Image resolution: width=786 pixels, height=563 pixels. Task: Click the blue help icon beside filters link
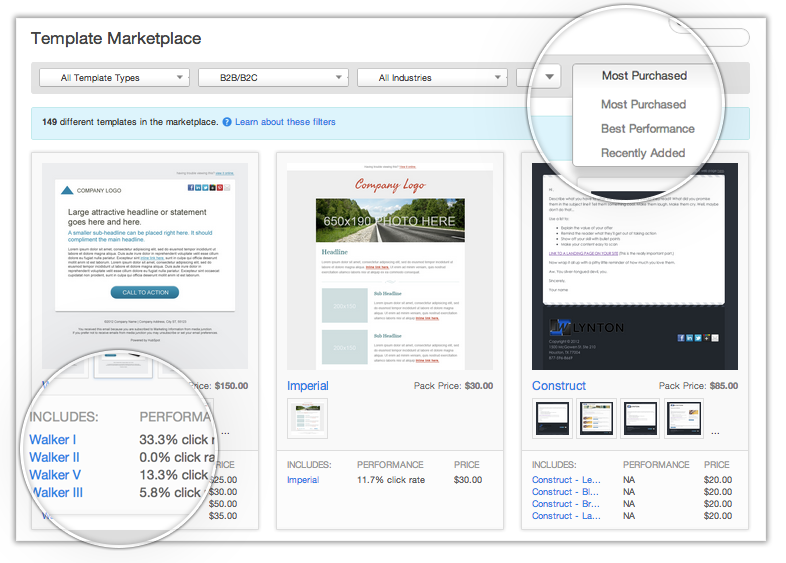coord(227,122)
